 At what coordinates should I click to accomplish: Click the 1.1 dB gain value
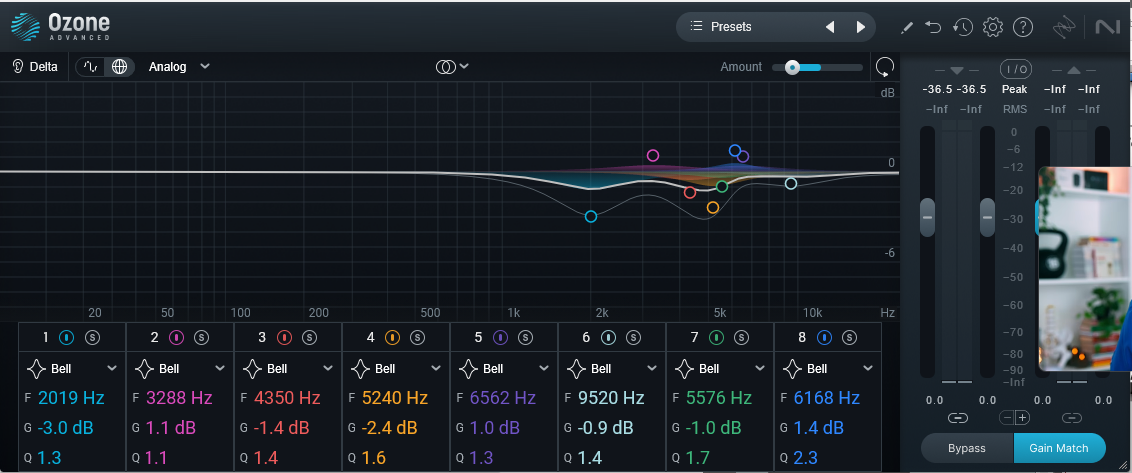coord(170,428)
